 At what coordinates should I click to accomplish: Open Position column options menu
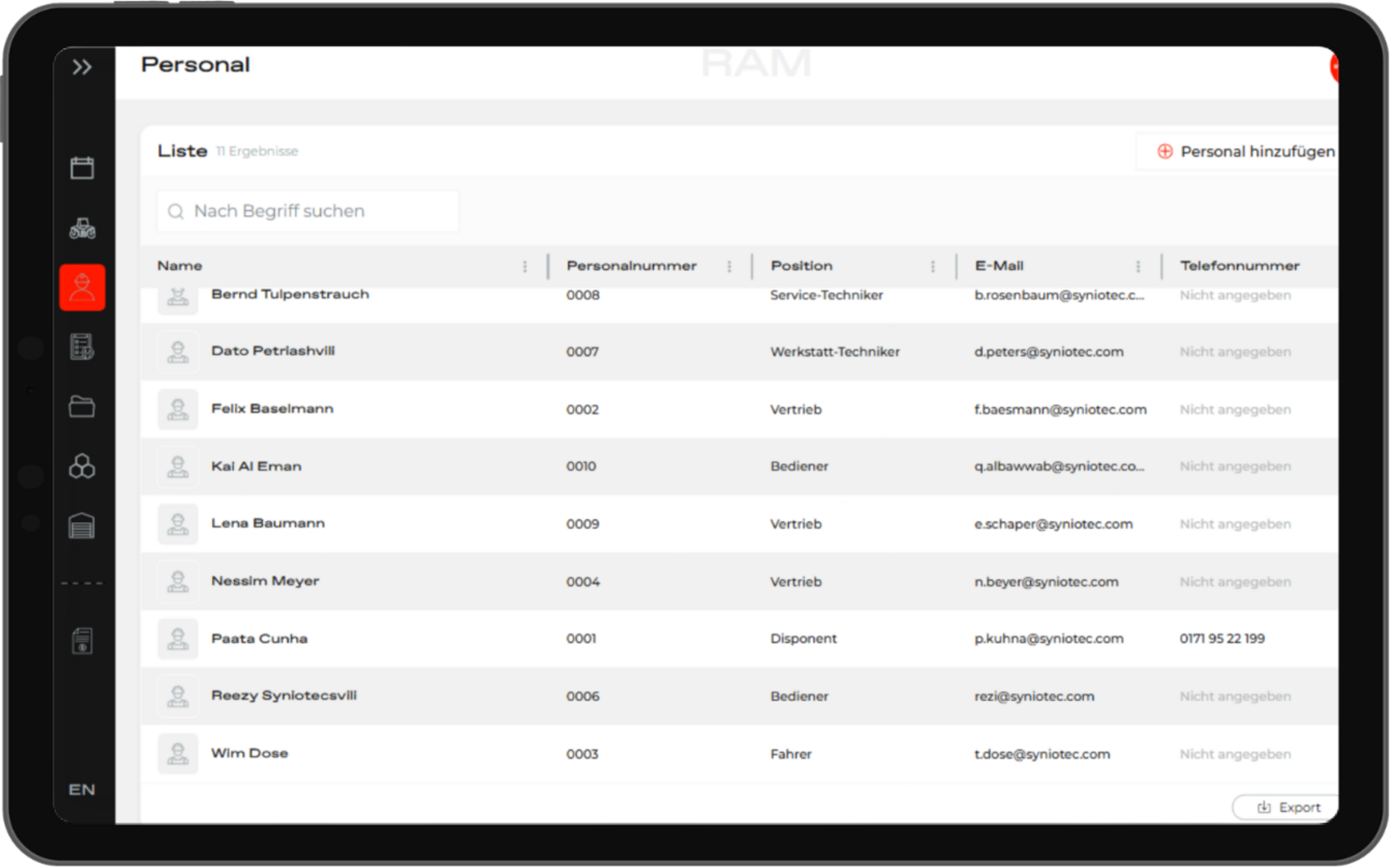tap(933, 266)
